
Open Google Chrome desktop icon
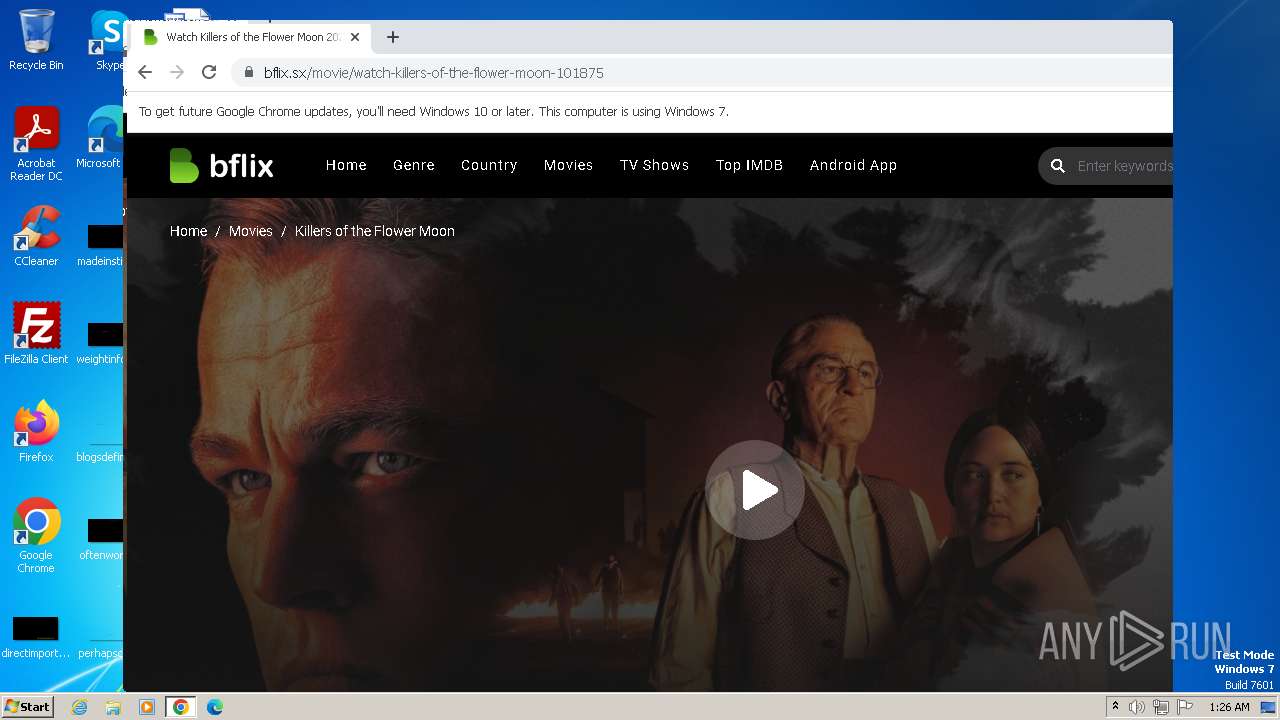36,536
